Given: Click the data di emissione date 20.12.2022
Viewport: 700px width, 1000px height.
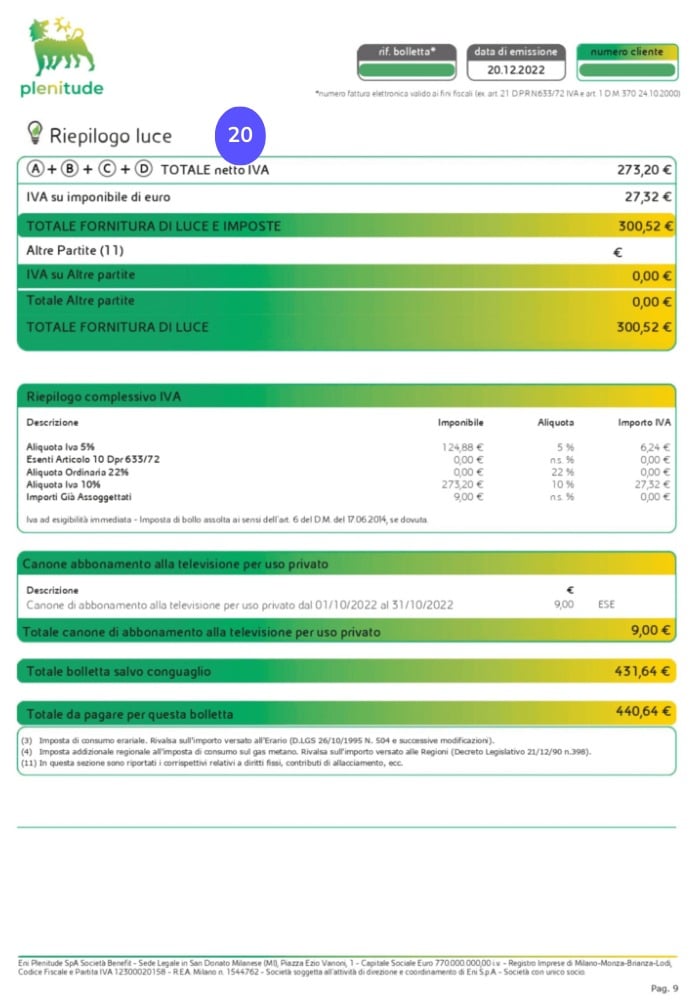Looking at the screenshot, I should pos(516,71).
